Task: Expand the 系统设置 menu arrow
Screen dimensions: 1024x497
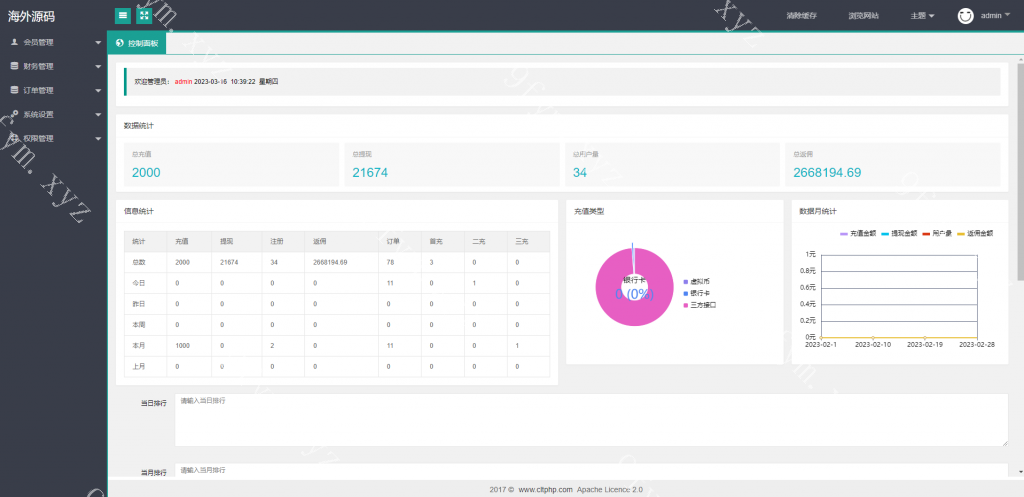Action: click(98, 115)
